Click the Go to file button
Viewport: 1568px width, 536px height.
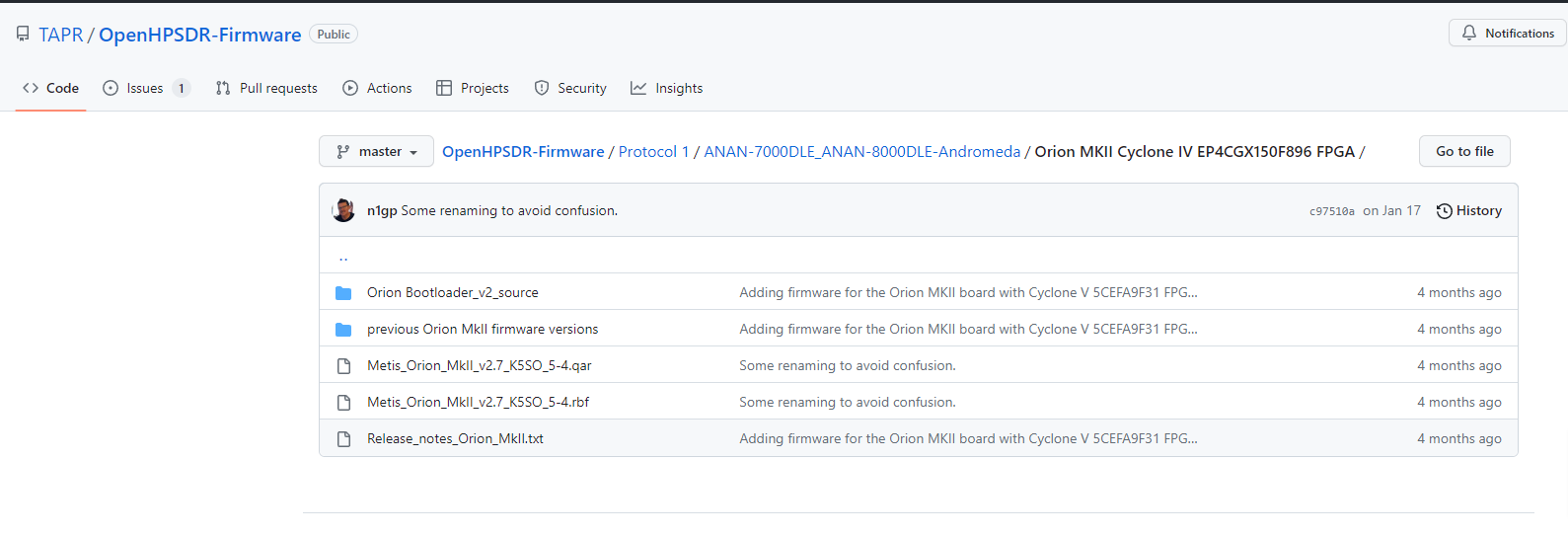(1464, 151)
